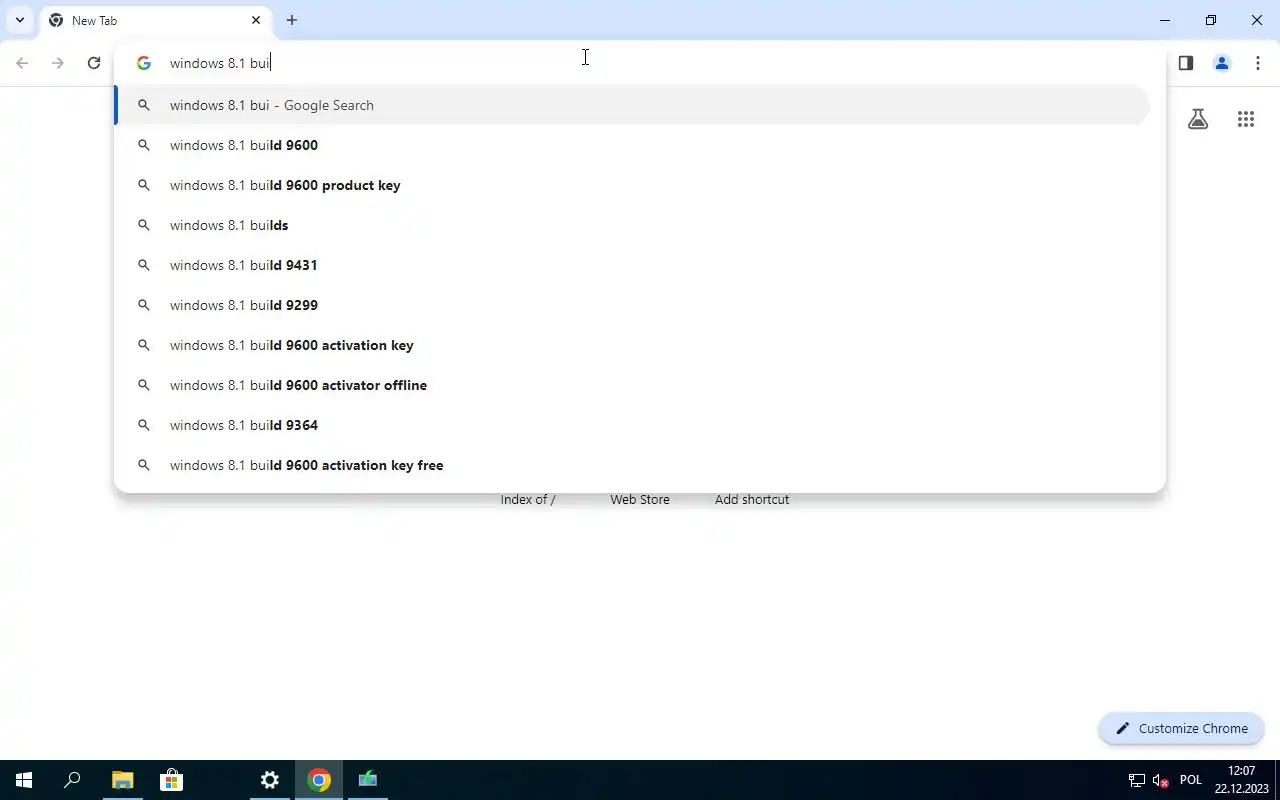
Task: Pick suggestion 'windows 8.1 build 9364'
Action: pos(632,425)
